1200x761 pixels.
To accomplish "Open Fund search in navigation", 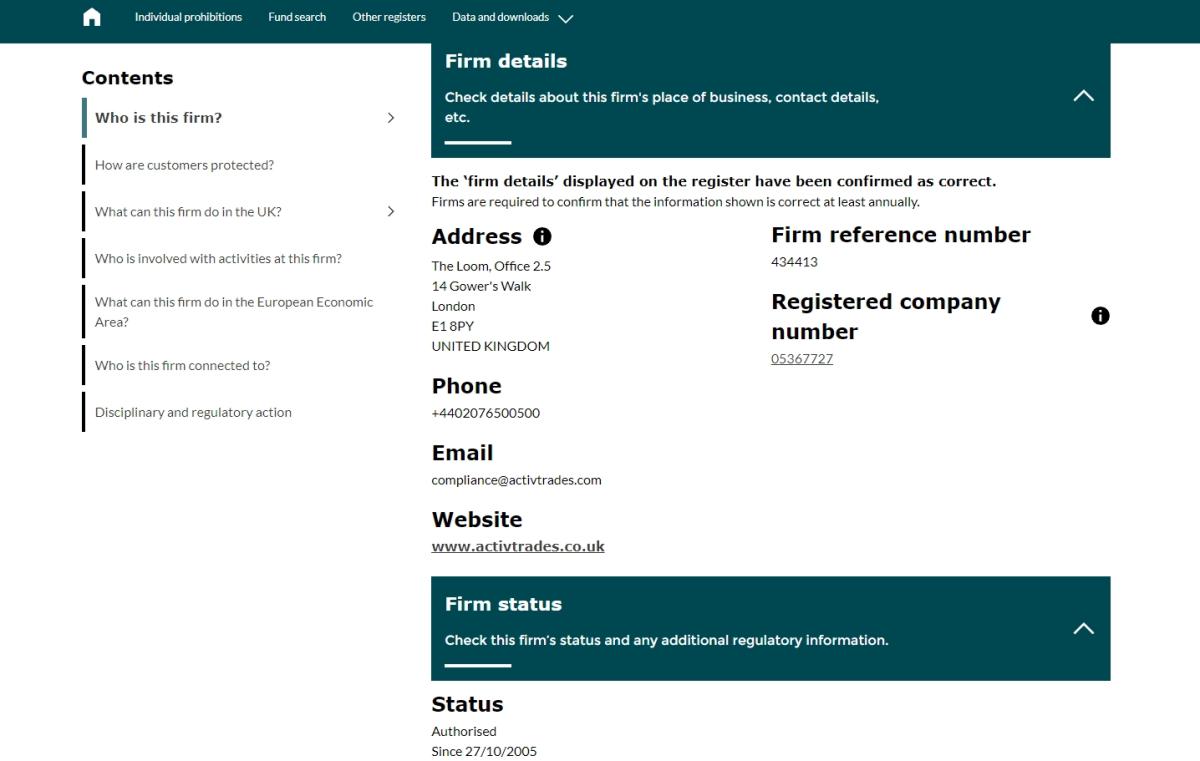I will [x=297, y=17].
